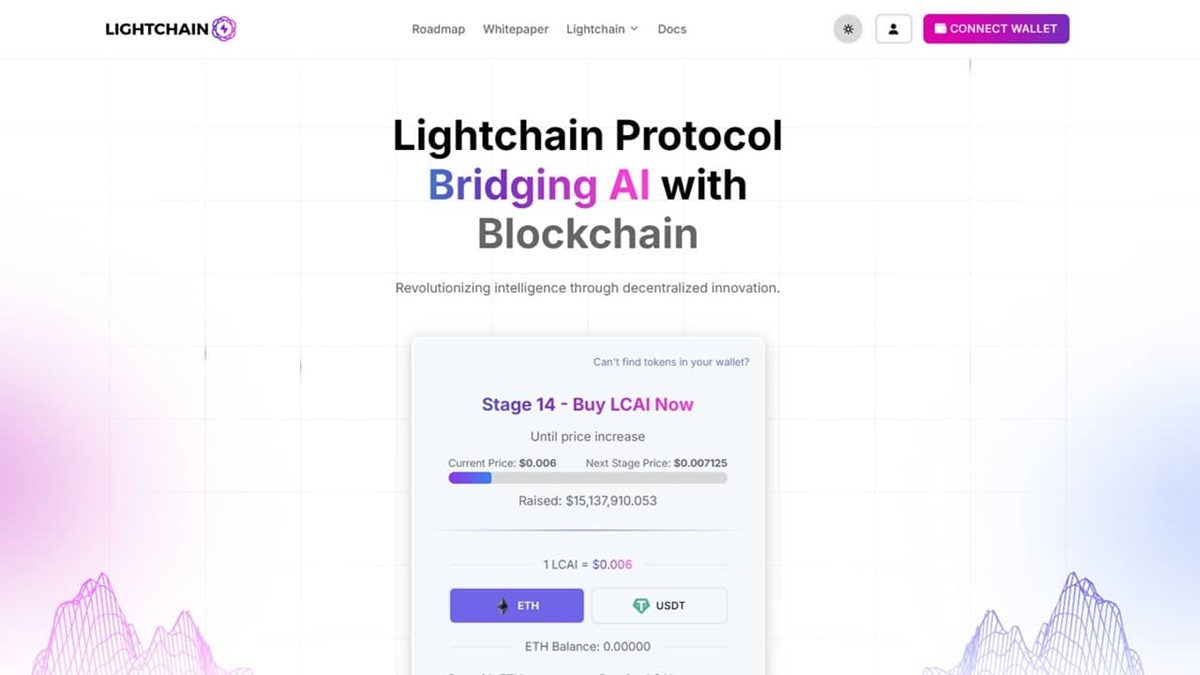This screenshot has height=675, width=1200.
Task: Switch payment to USDT
Action: 660,605
